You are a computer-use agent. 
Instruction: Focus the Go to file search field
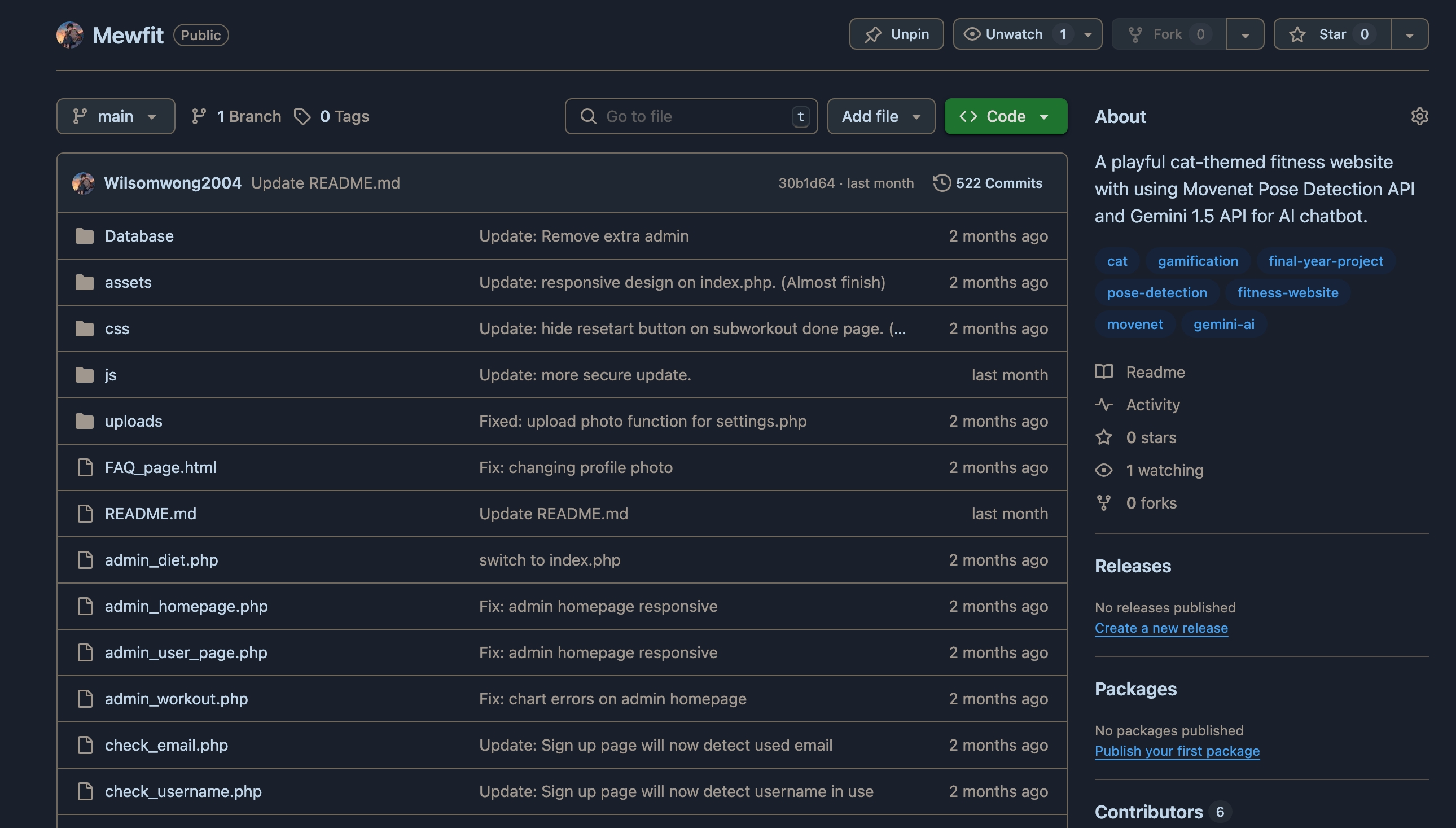pyautogui.click(x=691, y=116)
